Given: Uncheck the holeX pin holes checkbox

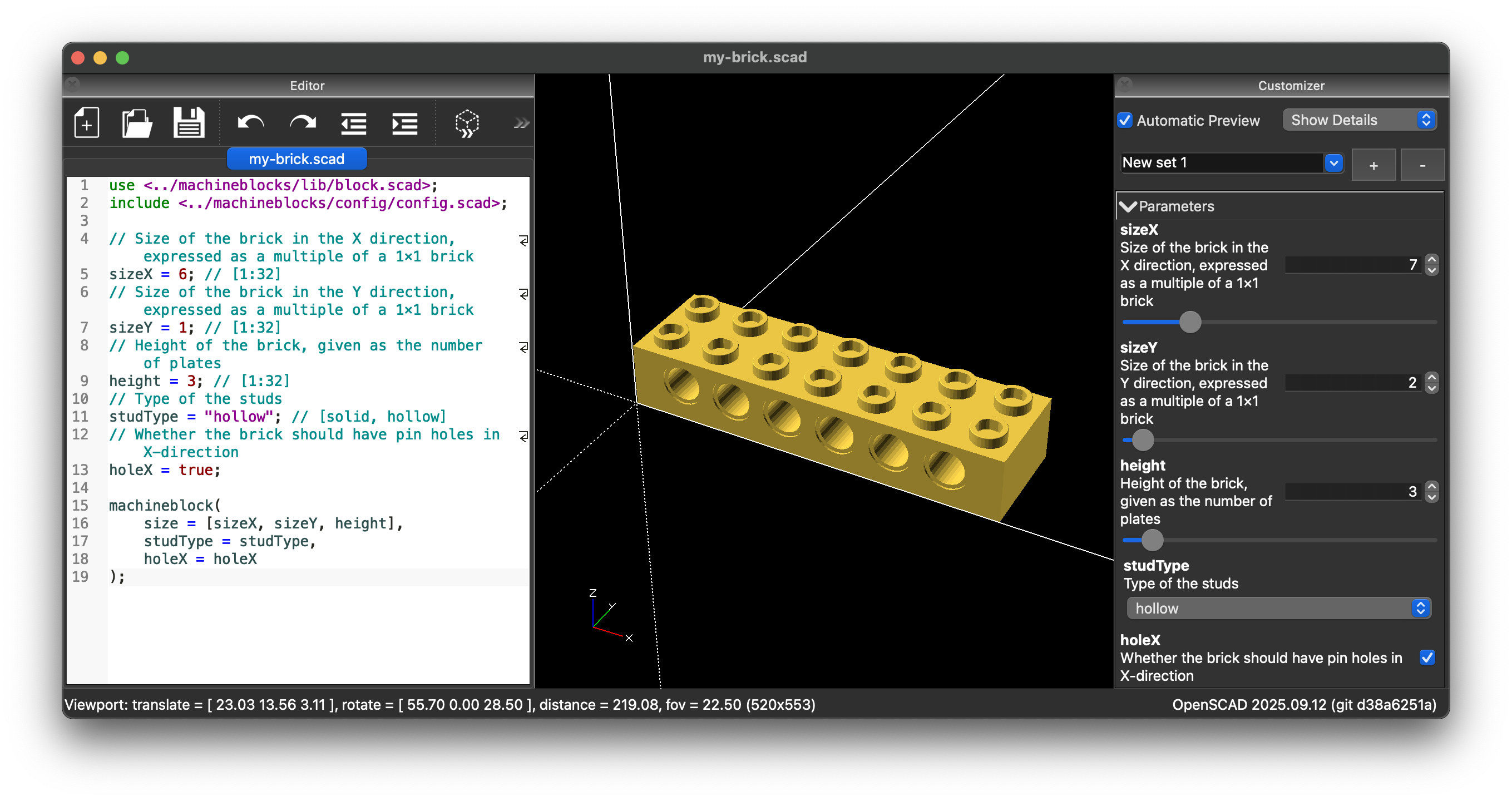Looking at the screenshot, I should [x=1427, y=657].
